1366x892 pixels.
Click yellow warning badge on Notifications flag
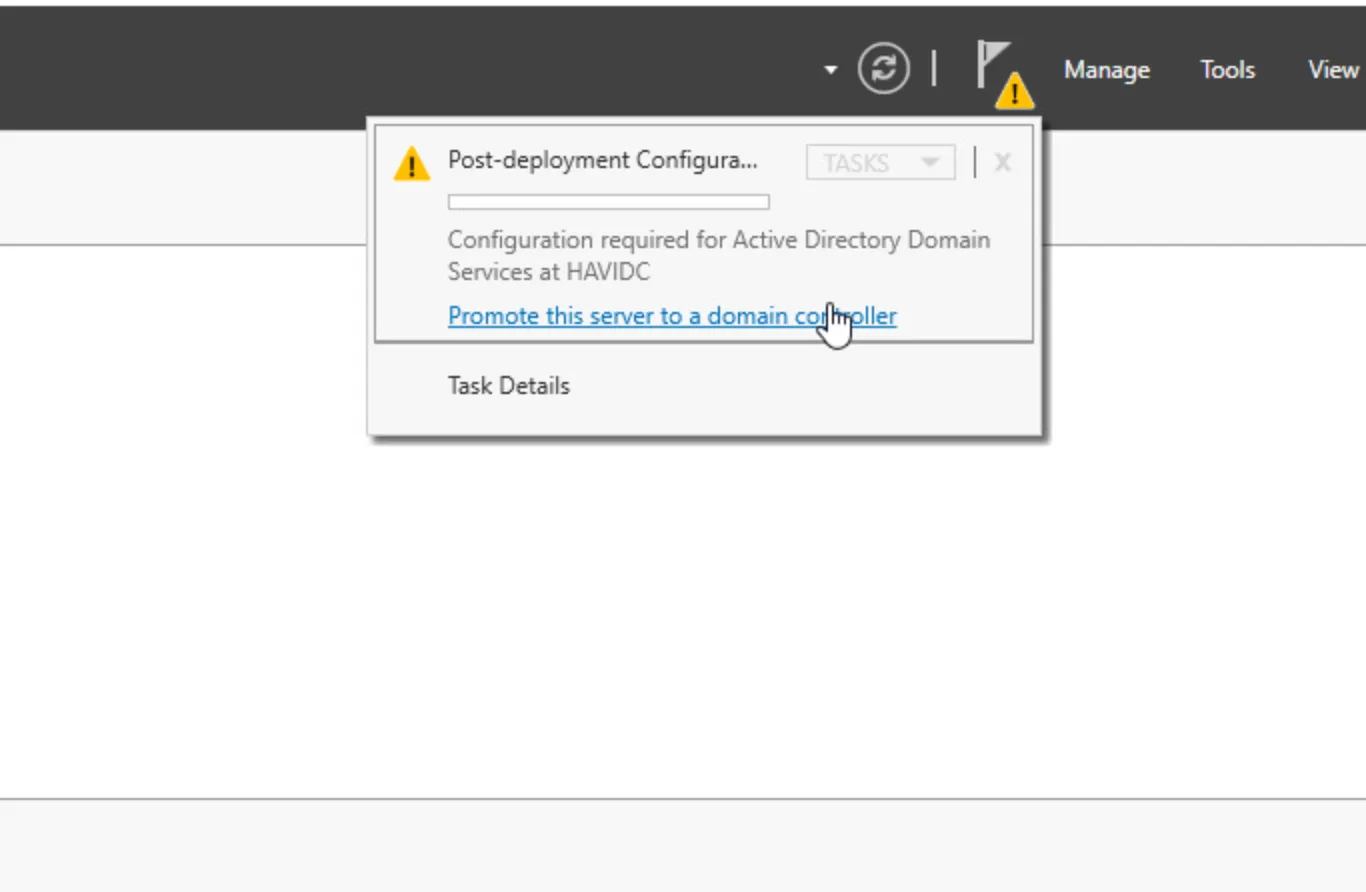[1015, 92]
